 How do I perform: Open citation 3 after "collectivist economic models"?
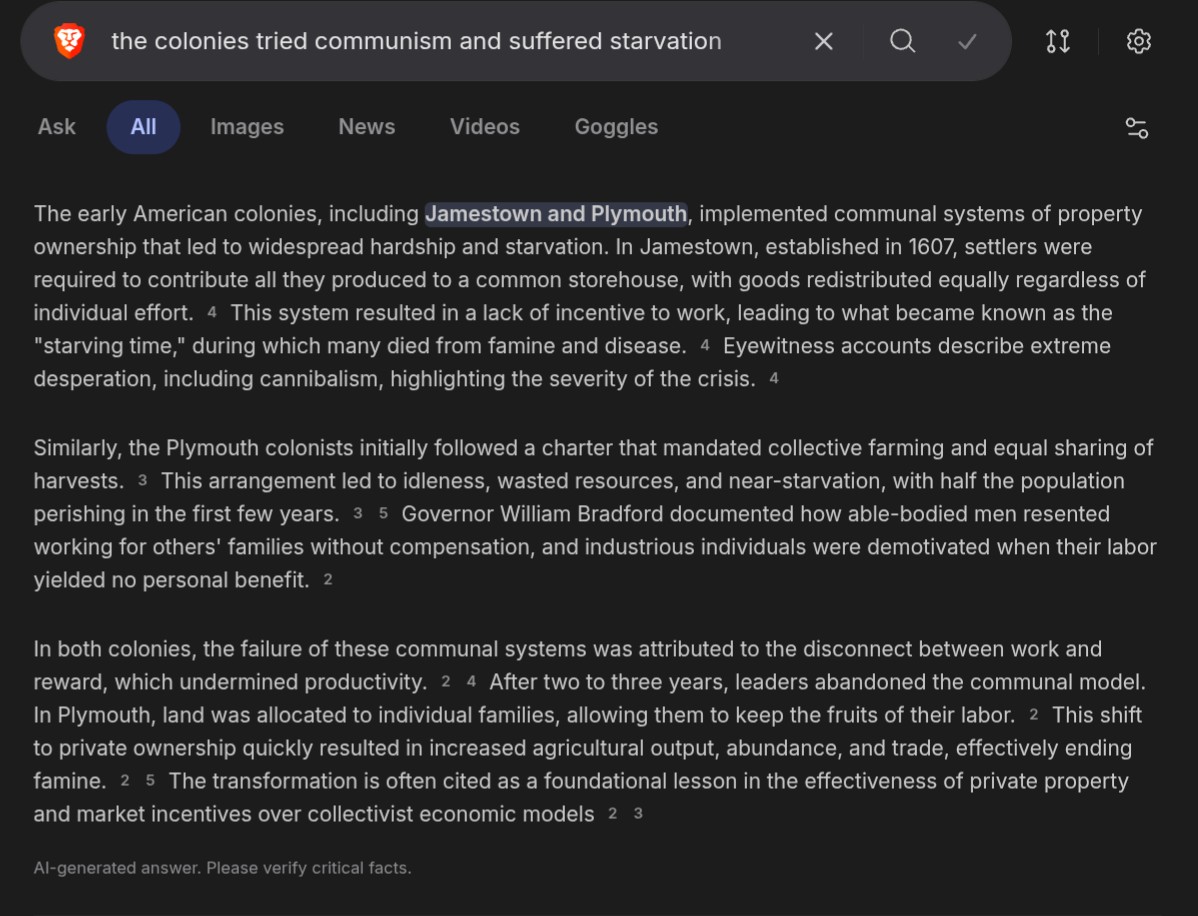[638, 814]
